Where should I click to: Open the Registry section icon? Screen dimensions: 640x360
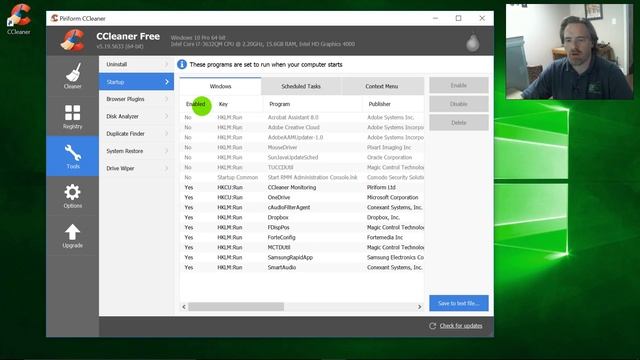pyautogui.click(x=72, y=113)
